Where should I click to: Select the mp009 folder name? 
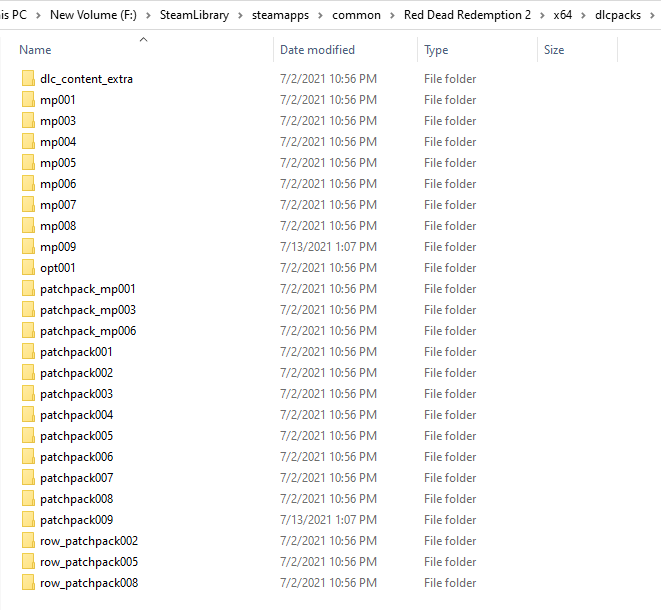pos(58,247)
